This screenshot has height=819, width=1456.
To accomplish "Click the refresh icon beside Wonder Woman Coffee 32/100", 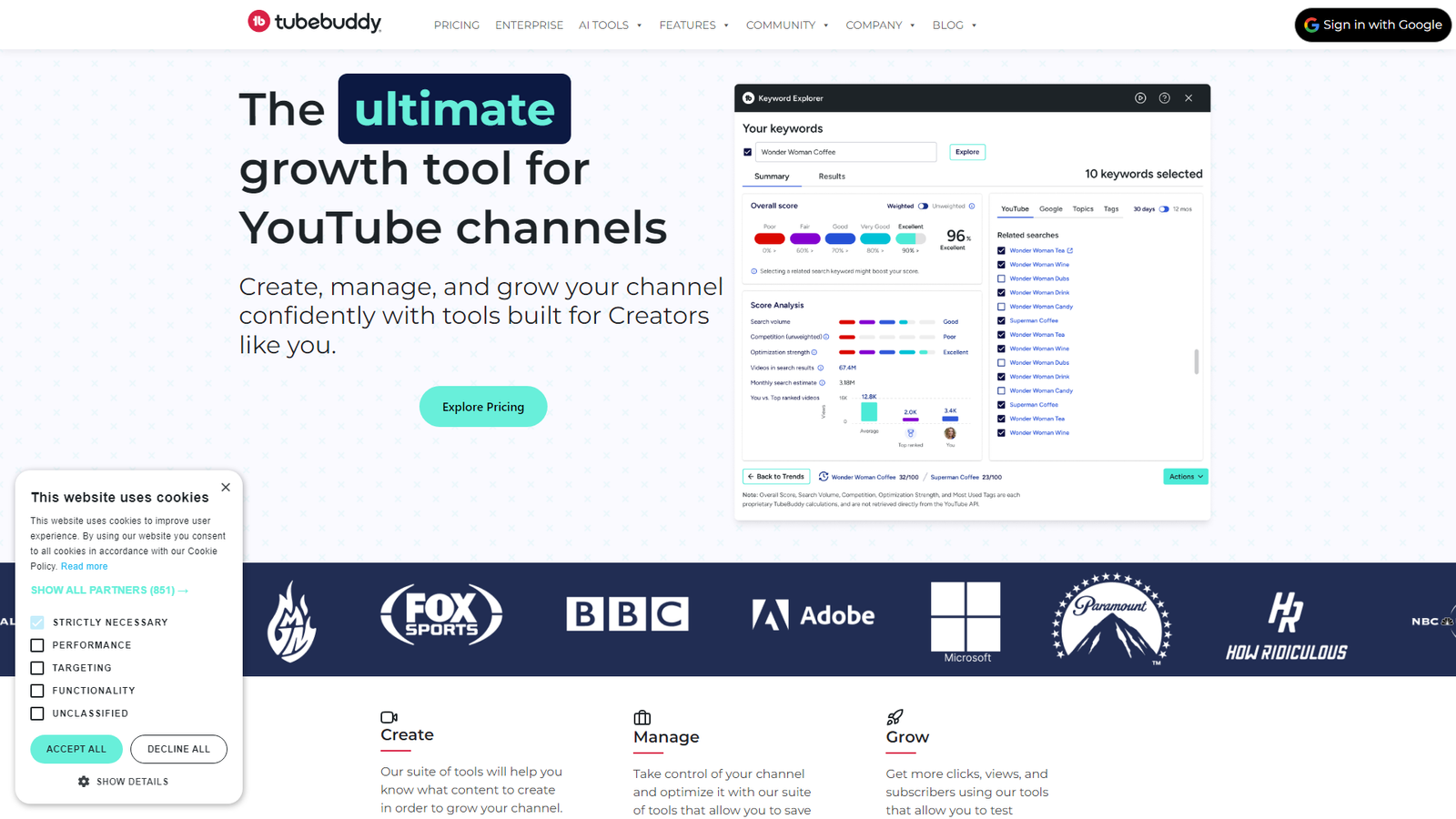I will [824, 476].
